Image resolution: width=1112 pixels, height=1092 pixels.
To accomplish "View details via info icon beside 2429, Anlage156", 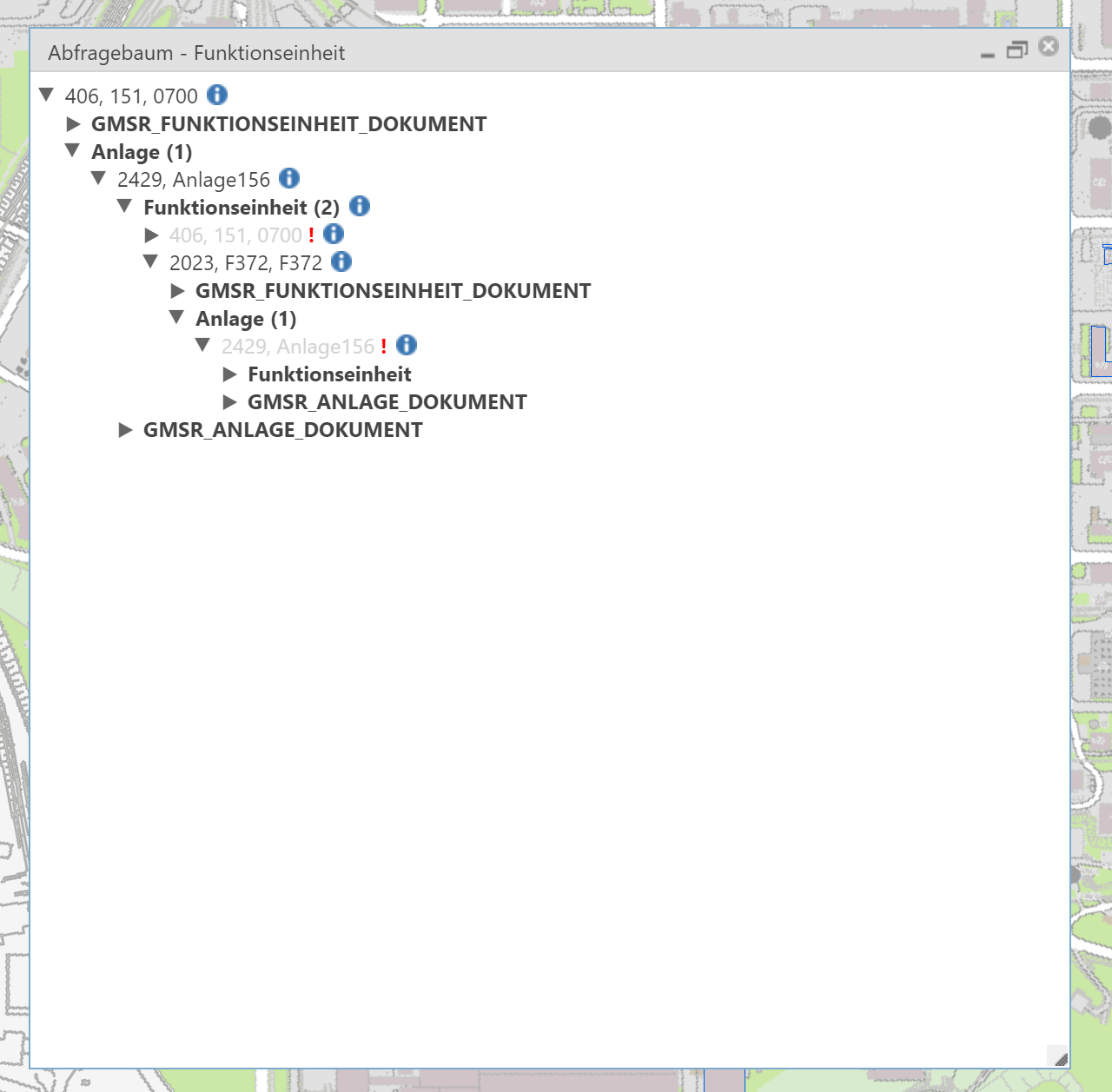I will coord(289,179).
